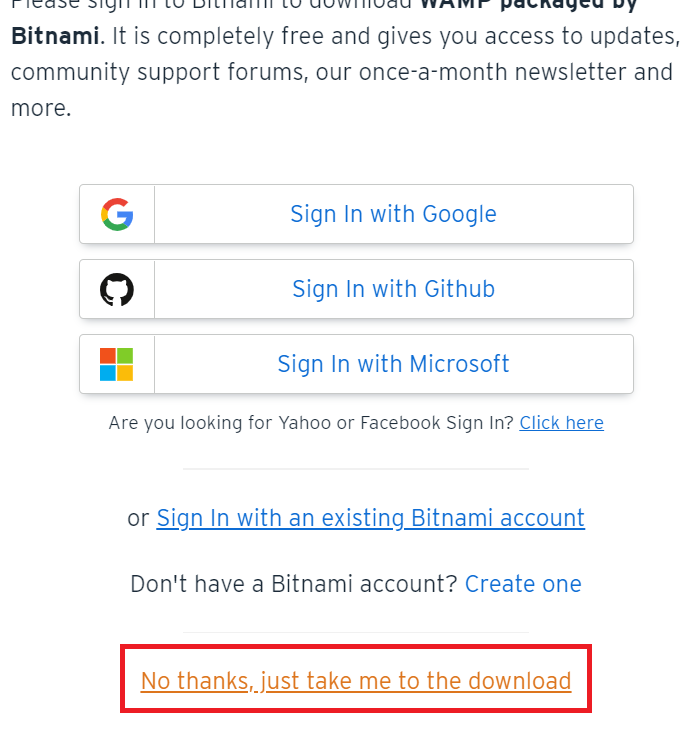Screen dimensions: 683x731
Task: Sign in with an existing Bitnami account
Action: pos(370,518)
